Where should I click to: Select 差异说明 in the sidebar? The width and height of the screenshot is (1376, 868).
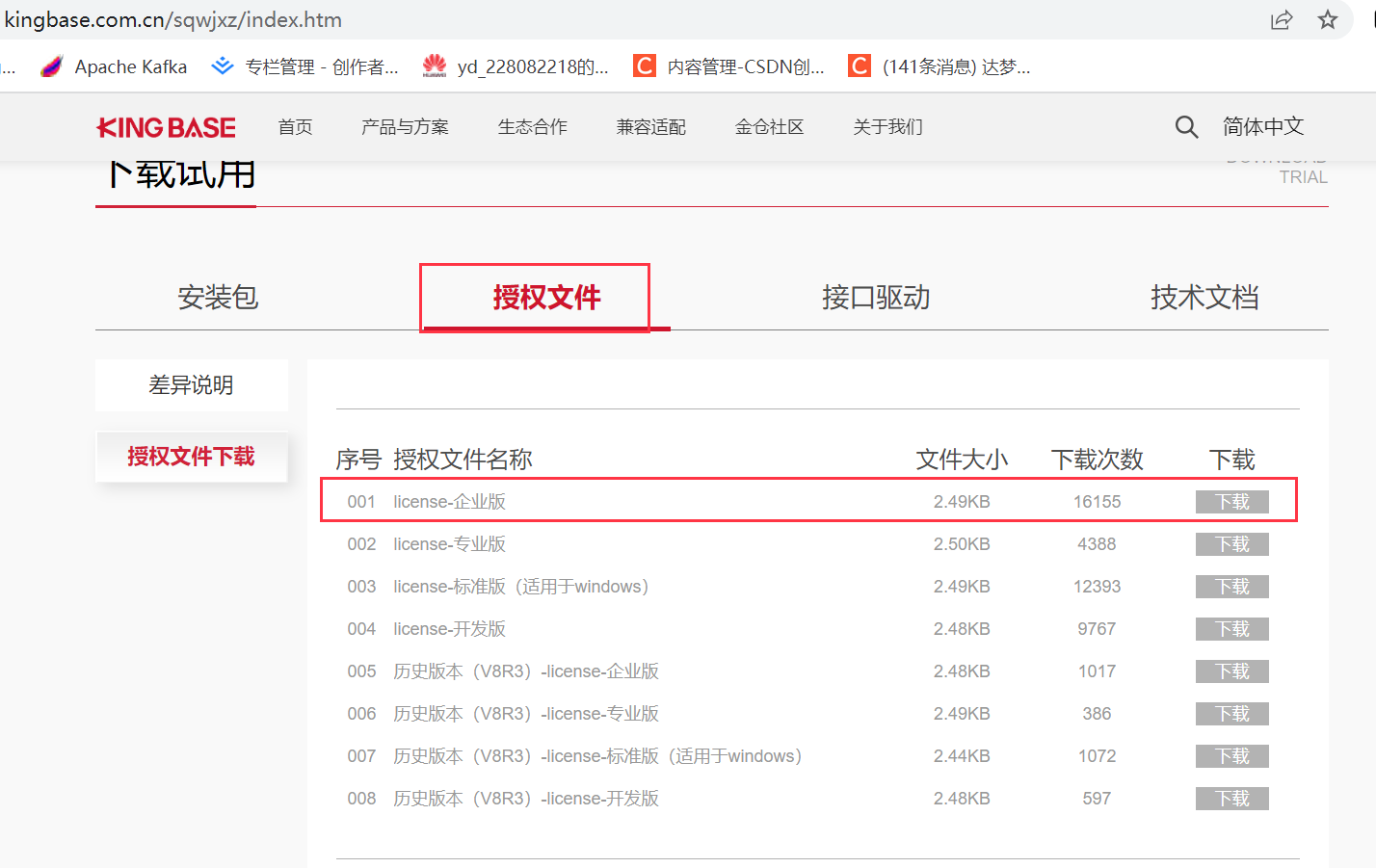(191, 384)
